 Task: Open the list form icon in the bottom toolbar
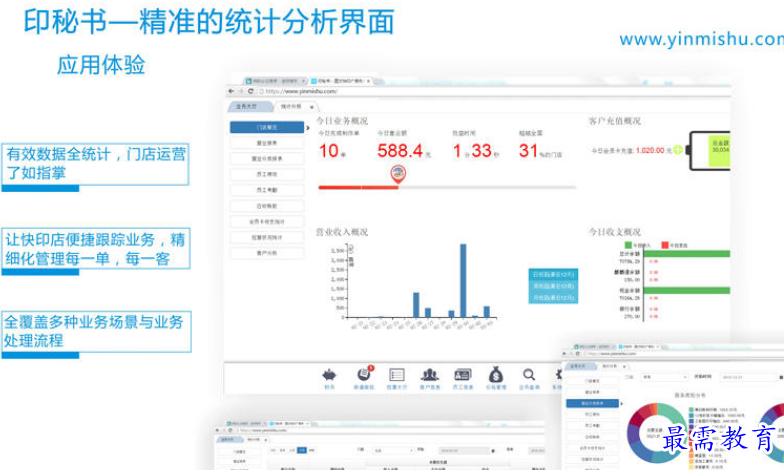point(396,375)
